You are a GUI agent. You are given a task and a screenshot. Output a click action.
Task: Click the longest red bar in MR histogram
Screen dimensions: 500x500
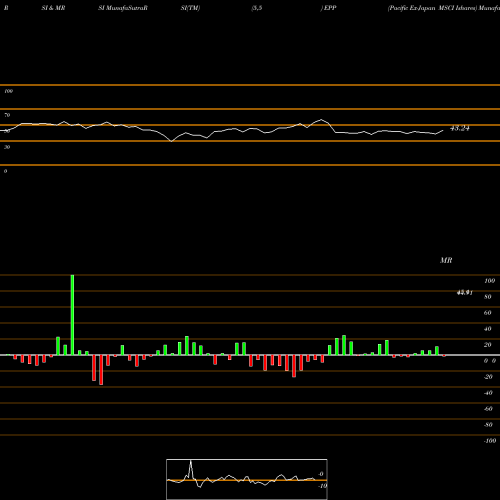click(101, 370)
